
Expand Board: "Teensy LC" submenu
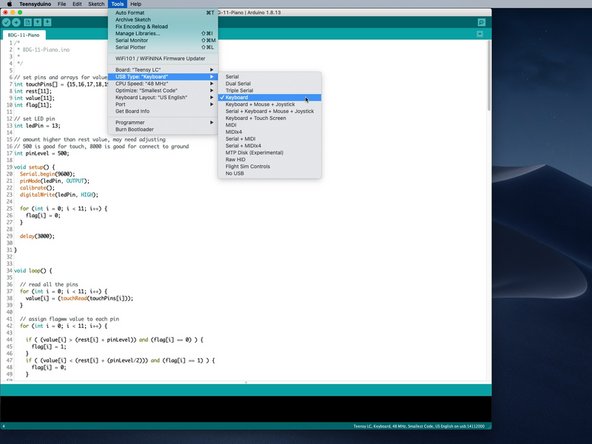pos(163,70)
